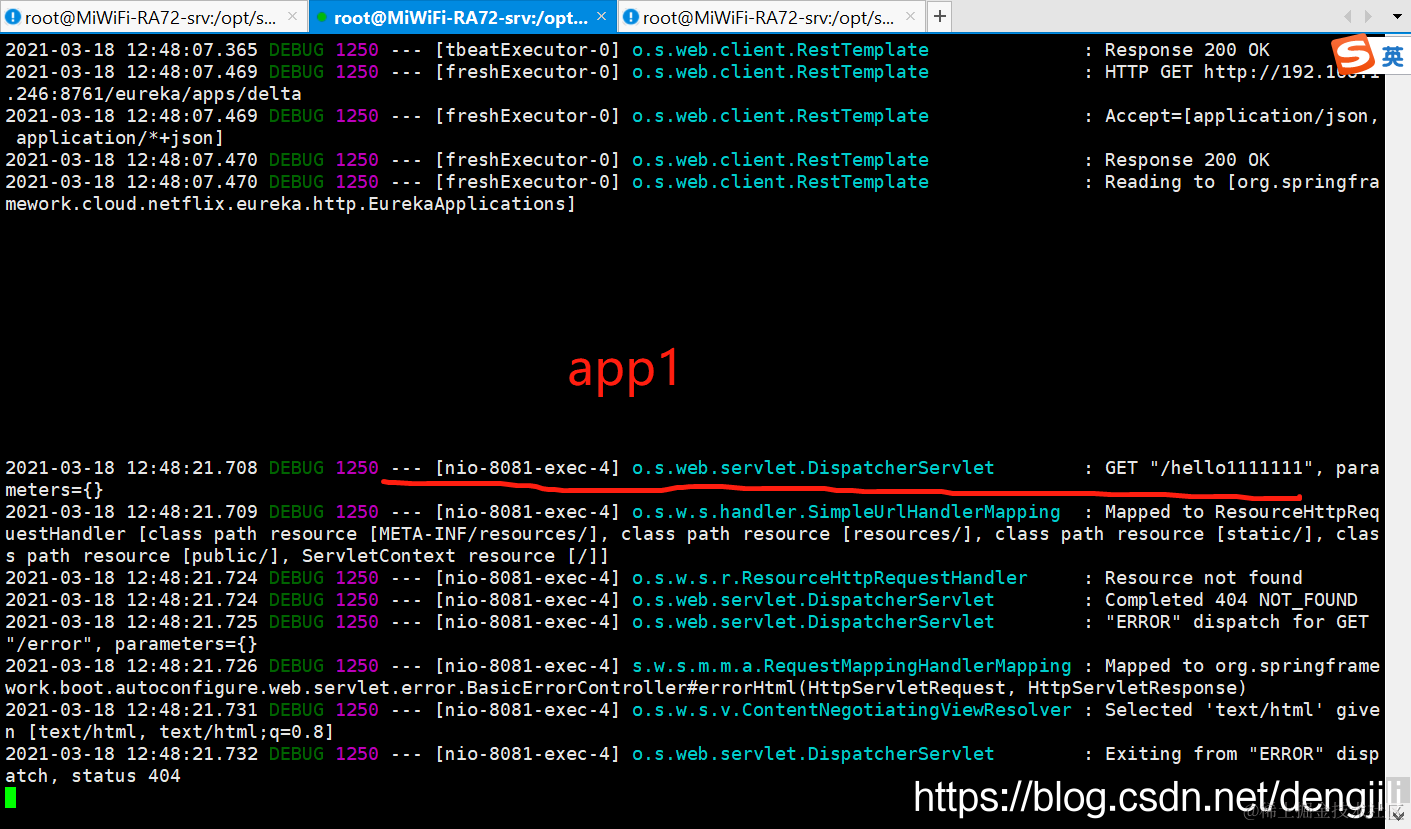
Task: Click the green status dot on active tab
Action: (322, 17)
